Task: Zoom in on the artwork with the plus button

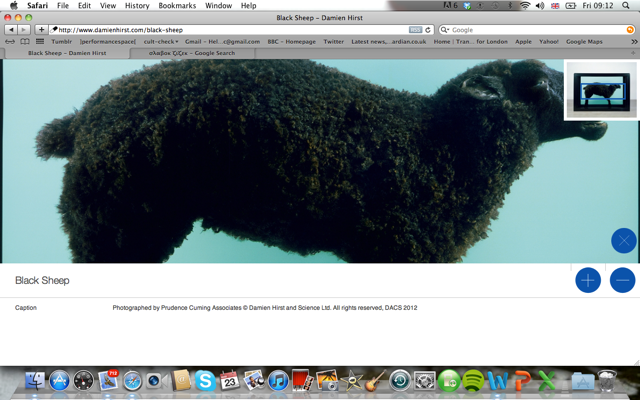Action: pos(588,280)
